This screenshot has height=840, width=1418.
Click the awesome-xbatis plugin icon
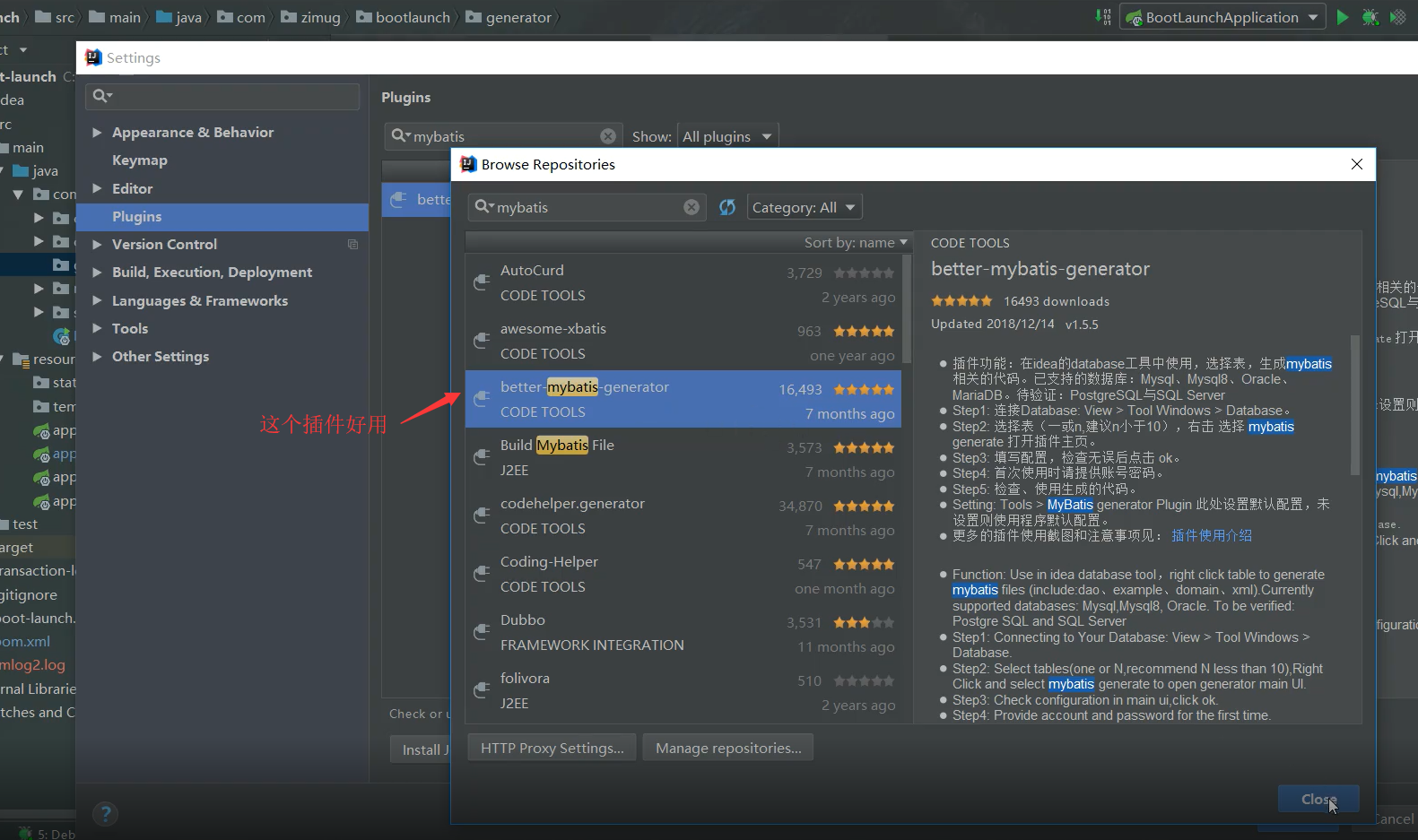pos(482,341)
